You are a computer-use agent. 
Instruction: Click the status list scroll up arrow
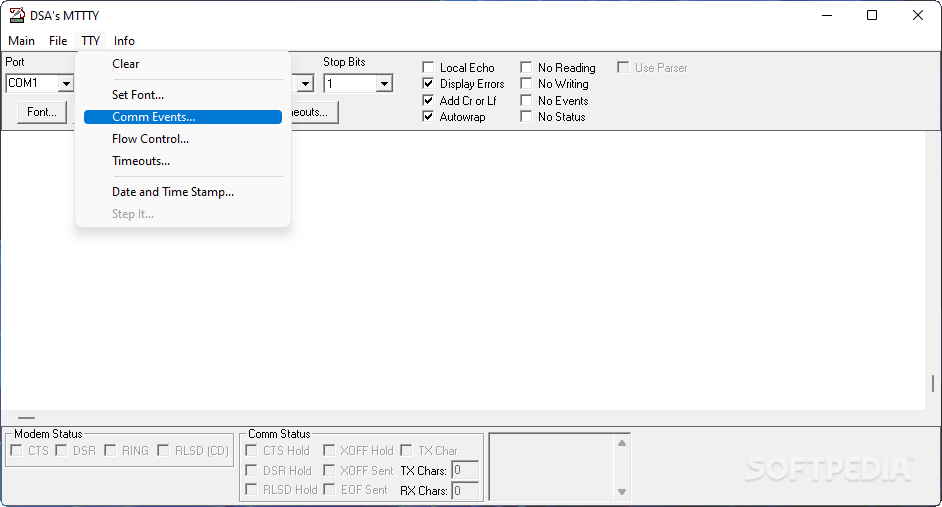click(x=622, y=443)
